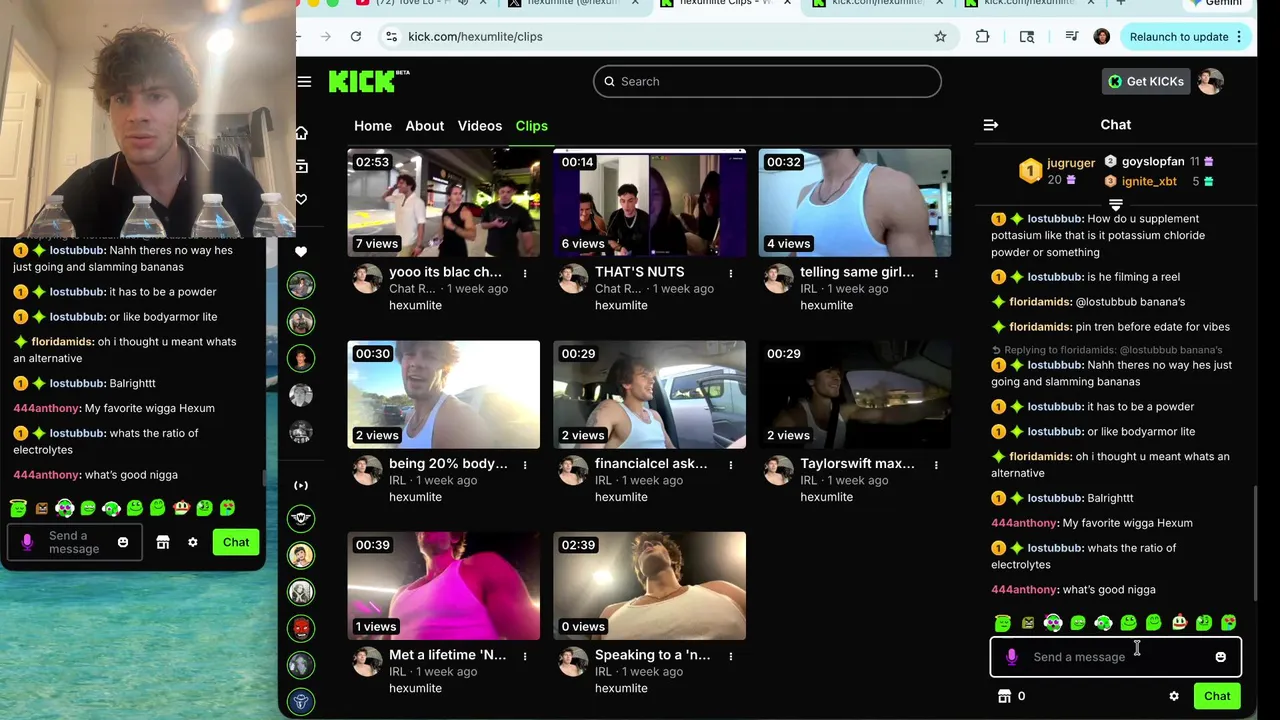Open options menu for THAT'S NUTS clip
Viewport: 1280px width, 720px height.
point(731,273)
